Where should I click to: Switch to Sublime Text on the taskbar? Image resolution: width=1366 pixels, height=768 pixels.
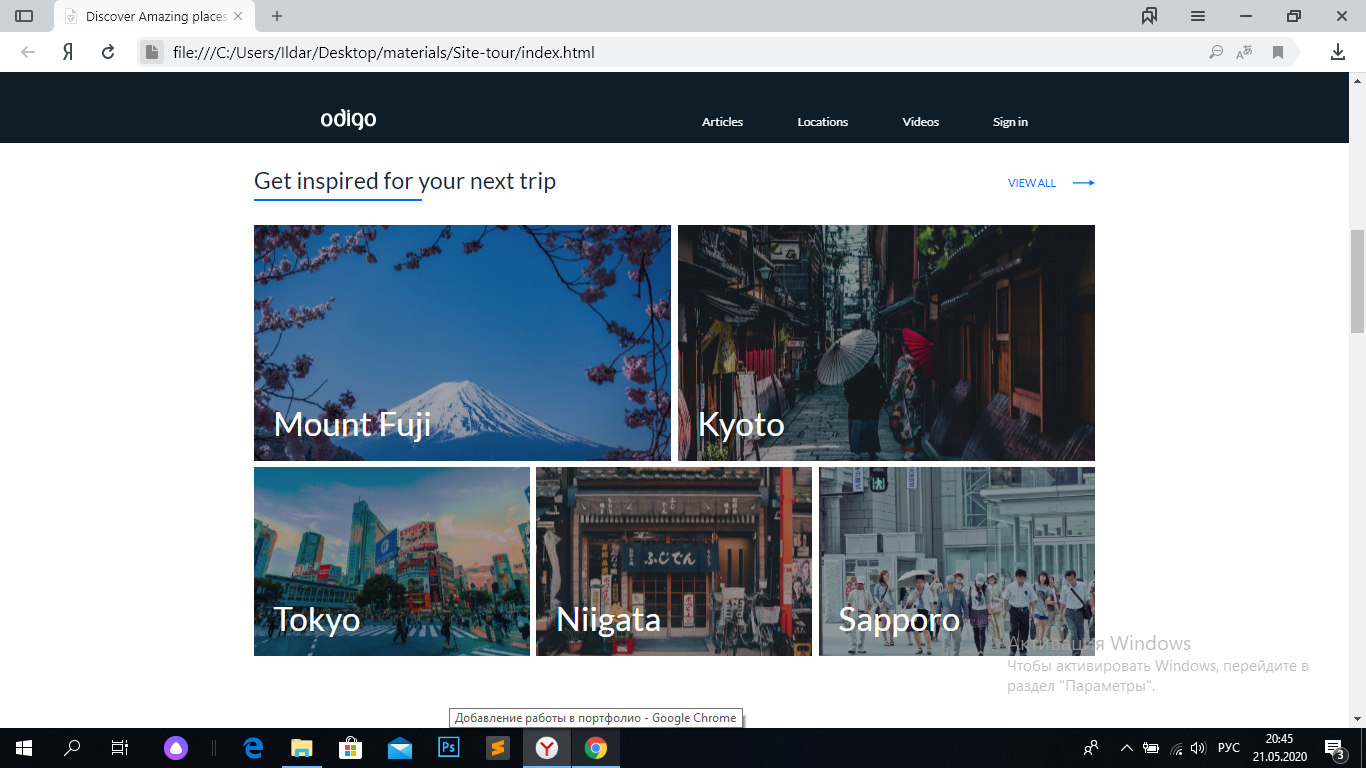(x=497, y=747)
